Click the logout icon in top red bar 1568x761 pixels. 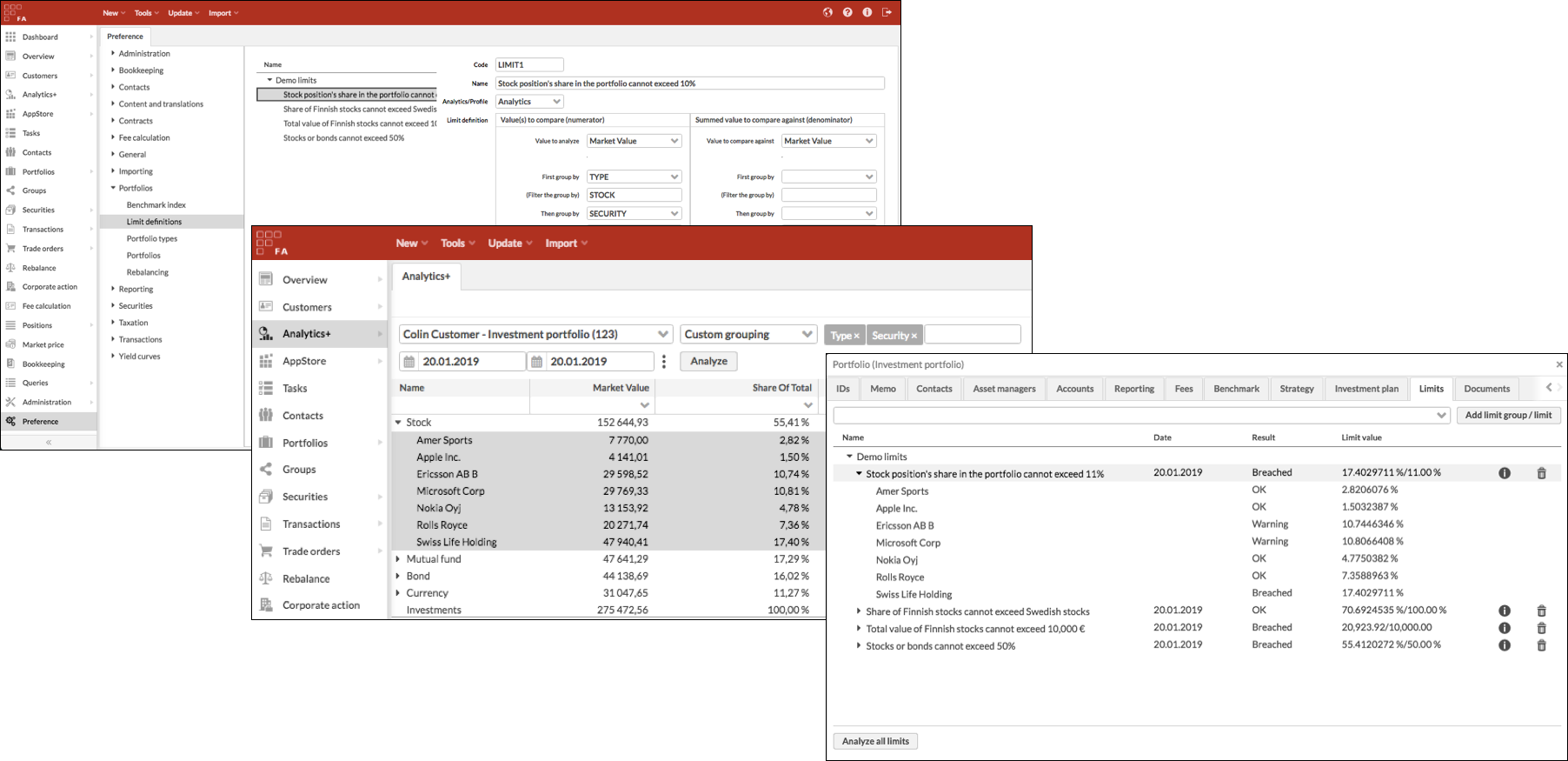click(x=887, y=12)
